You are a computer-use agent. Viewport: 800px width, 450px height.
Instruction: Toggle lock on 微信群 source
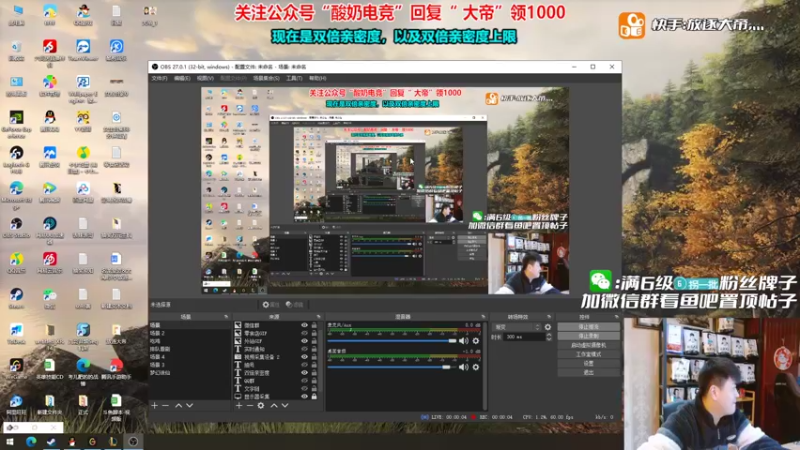(x=314, y=325)
